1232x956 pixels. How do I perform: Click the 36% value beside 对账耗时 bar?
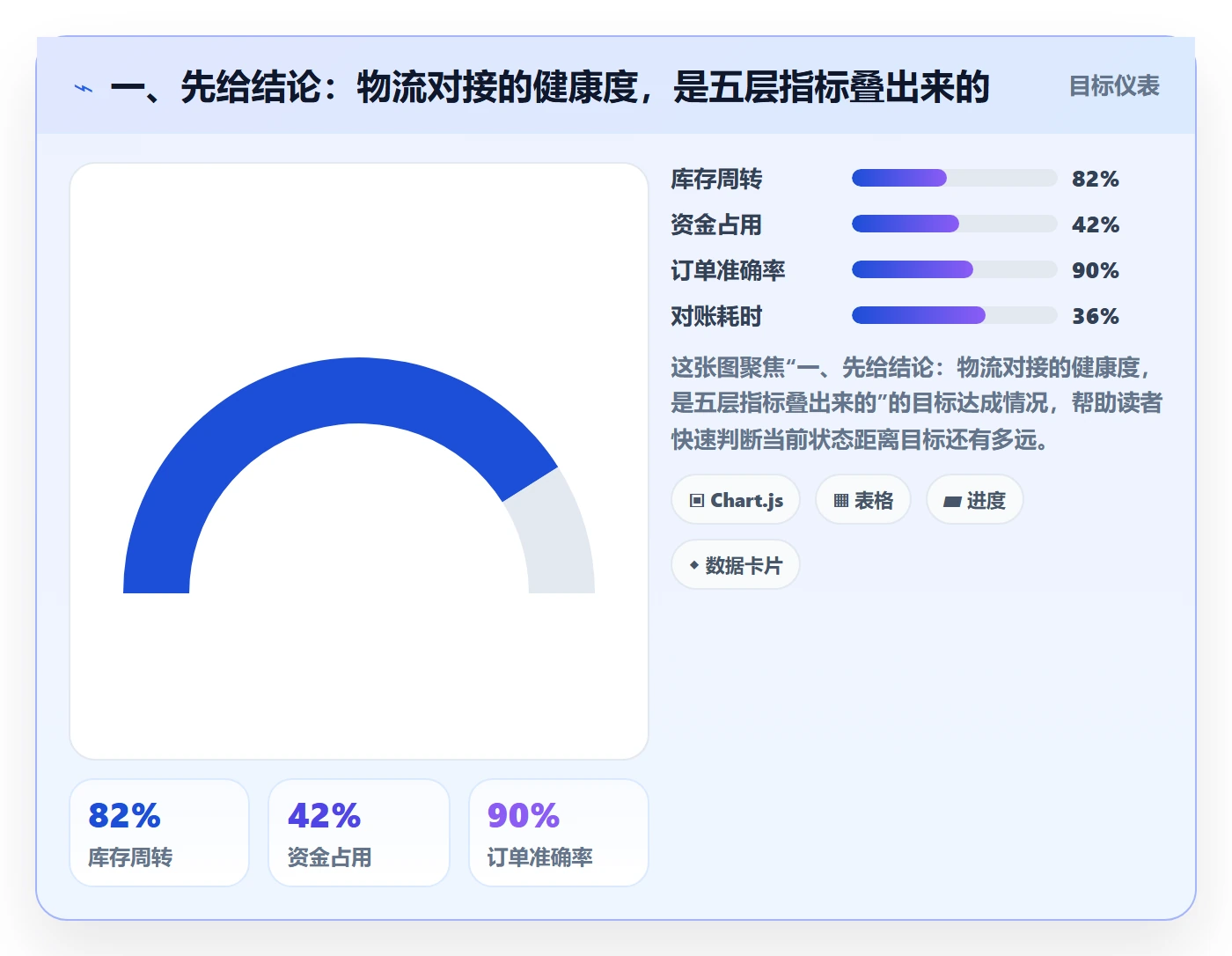[1096, 316]
